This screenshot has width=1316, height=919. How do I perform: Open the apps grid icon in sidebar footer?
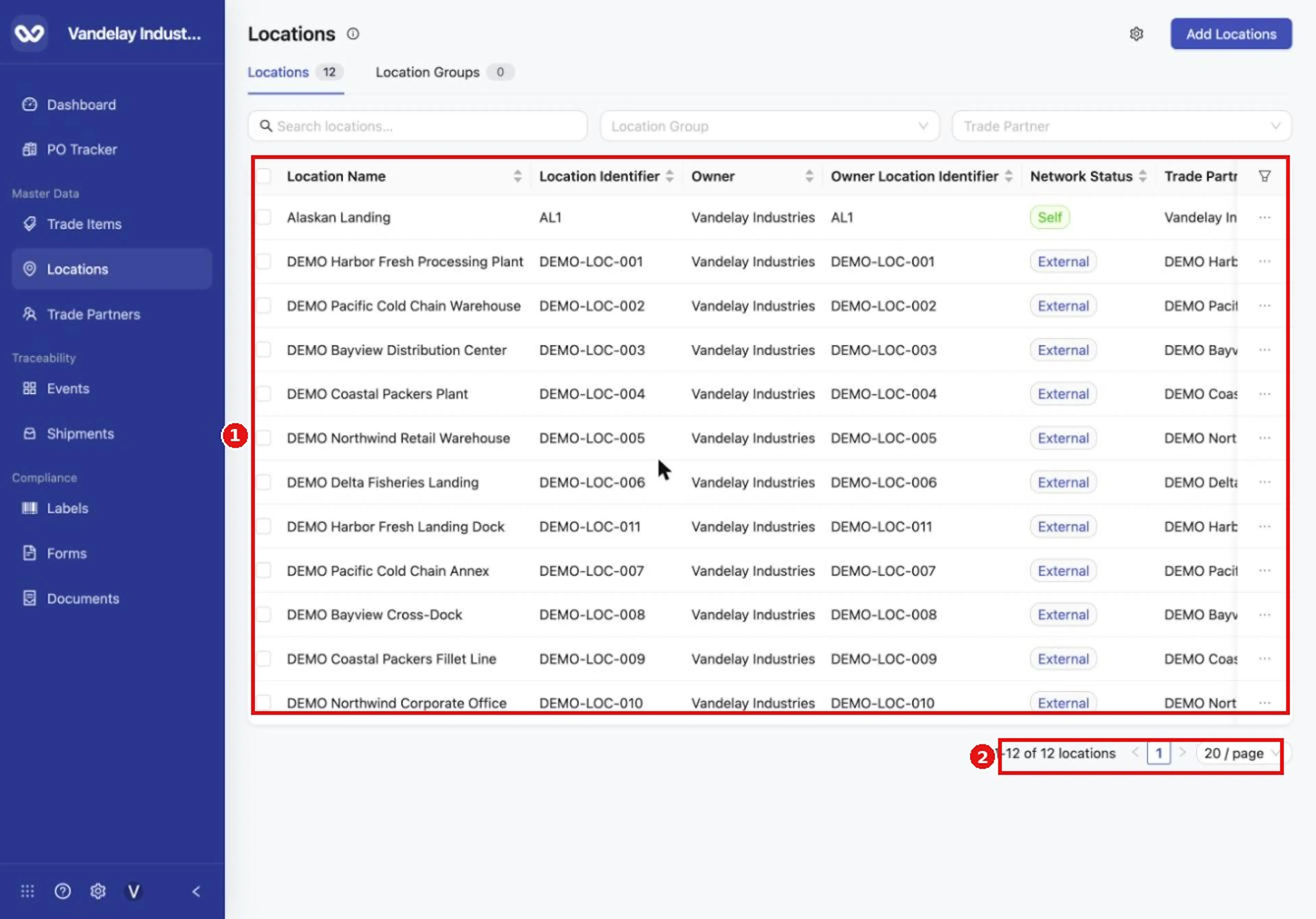click(27, 891)
